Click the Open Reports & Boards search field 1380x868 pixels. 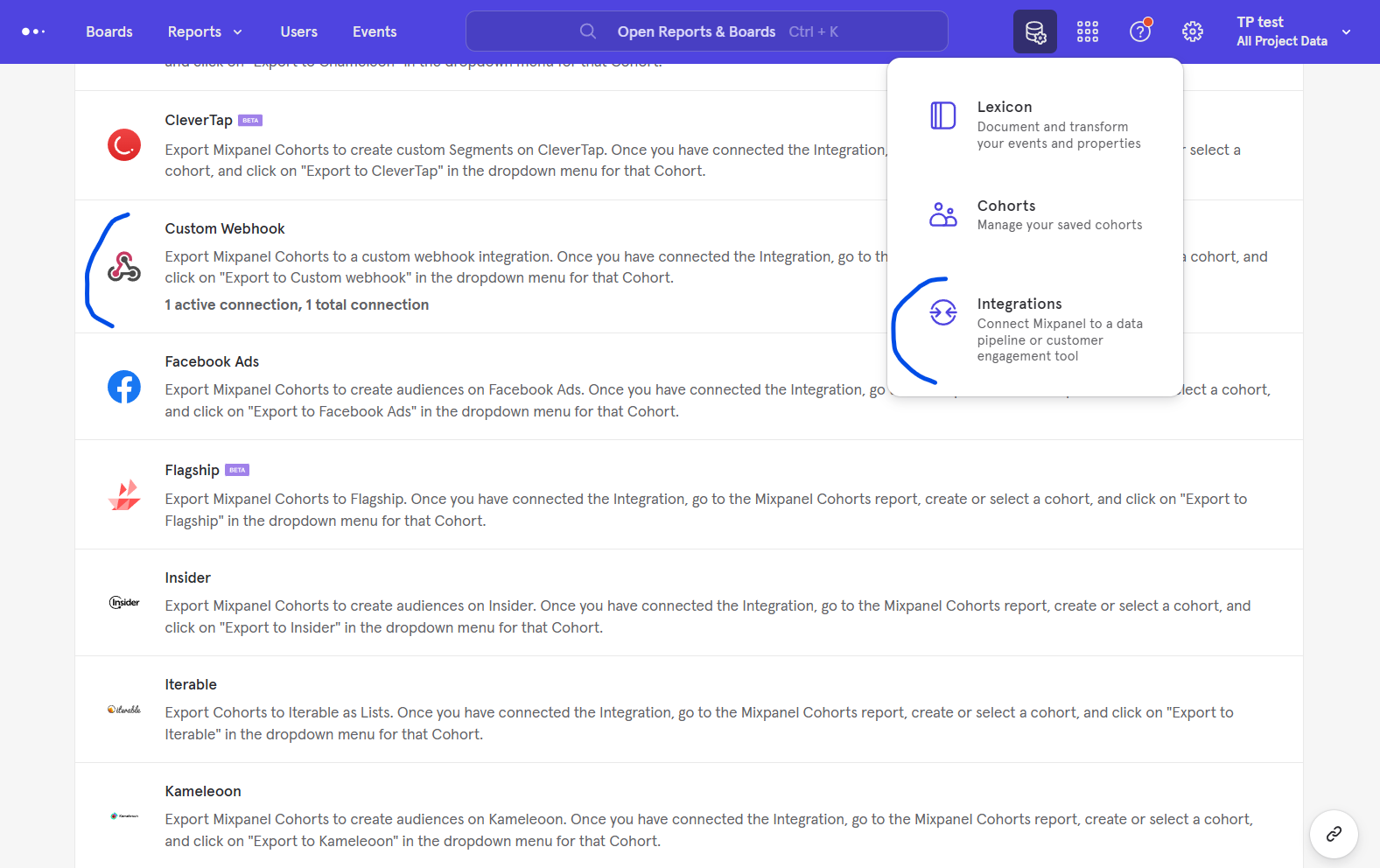pos(707,31)
